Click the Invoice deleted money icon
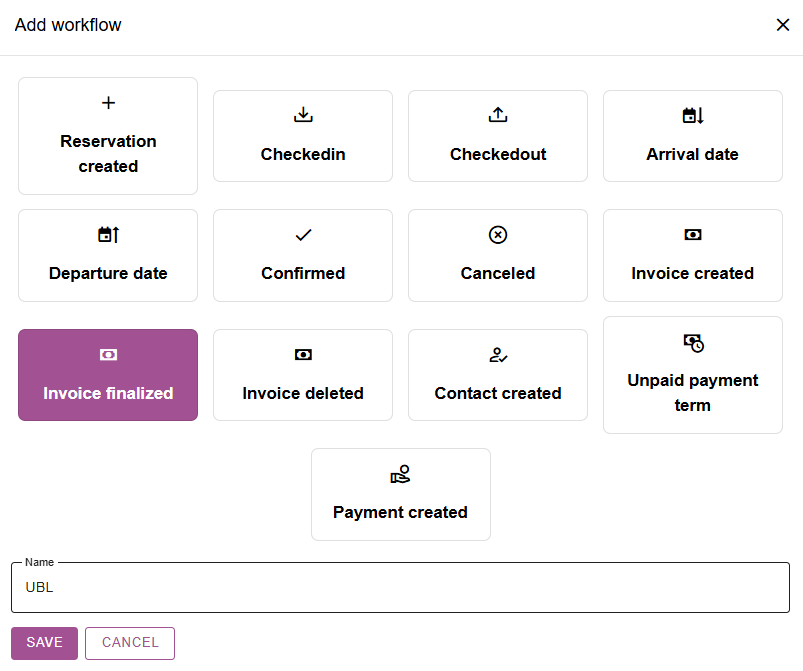This screenshot has height=671, width=803. (x=303, y=355)
